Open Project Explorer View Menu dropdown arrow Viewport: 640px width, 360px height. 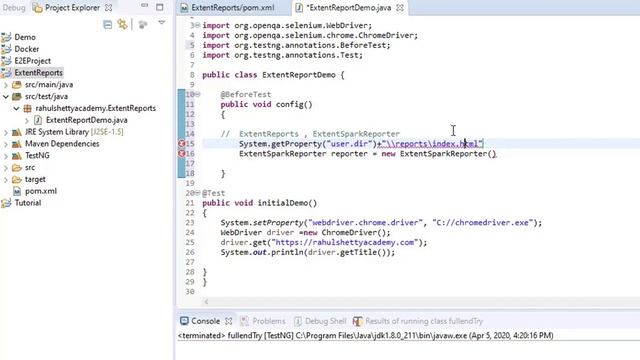click(162, 23)
